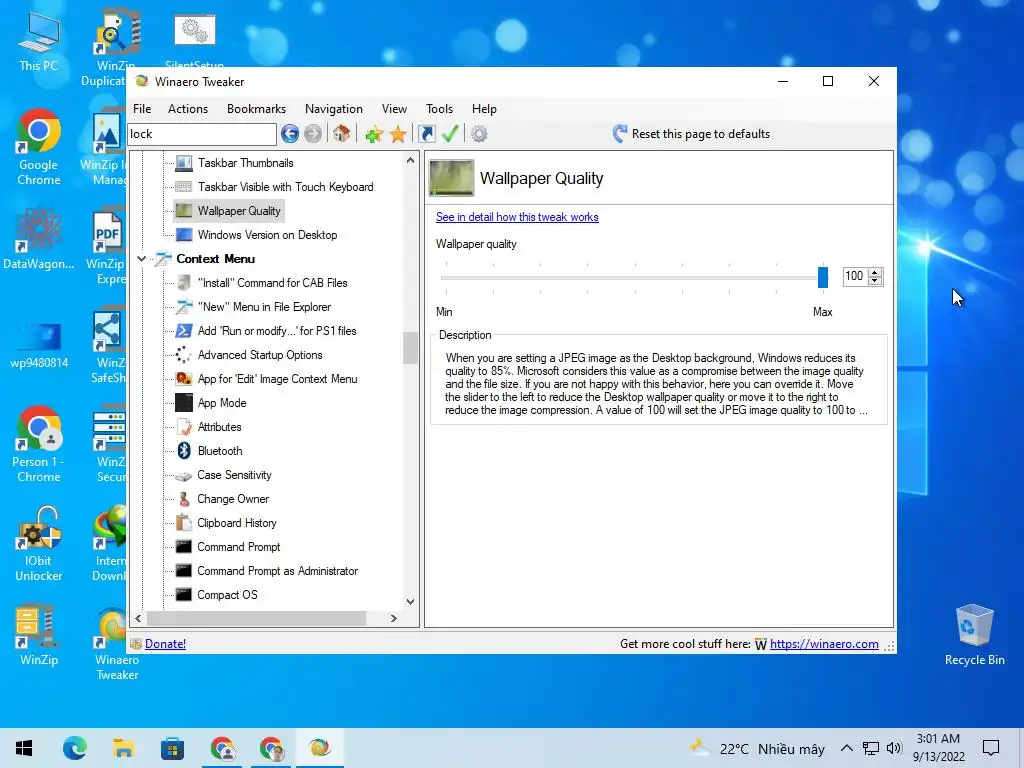1024x768 pixels.
Task: Open the Windows Start button
Action: point(24,748)
